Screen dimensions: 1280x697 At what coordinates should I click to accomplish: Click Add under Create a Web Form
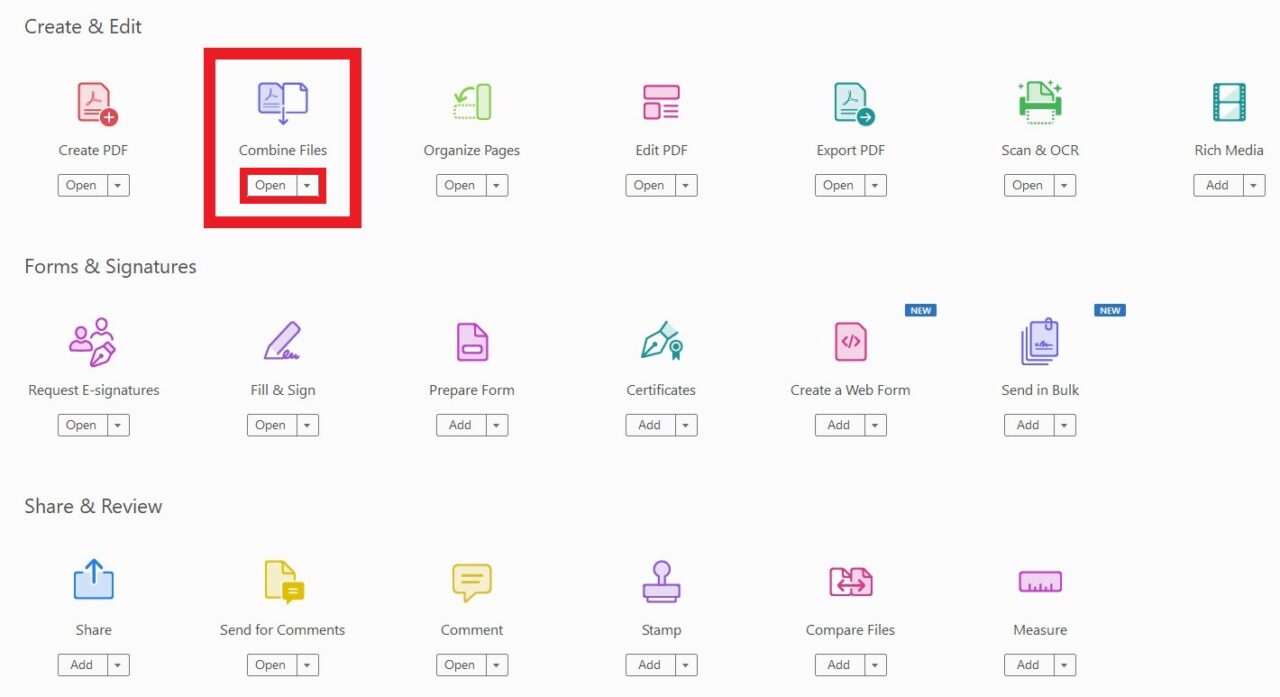click(839, 425)
